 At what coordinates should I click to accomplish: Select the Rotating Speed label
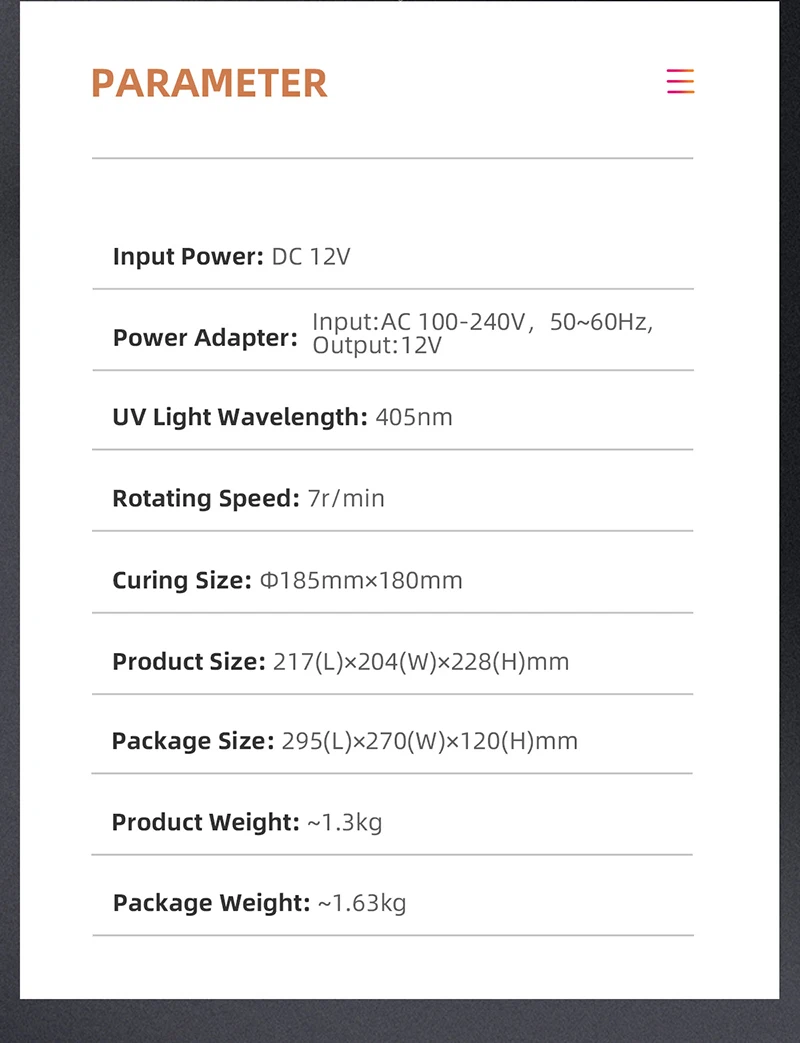(x=205, y=498)
